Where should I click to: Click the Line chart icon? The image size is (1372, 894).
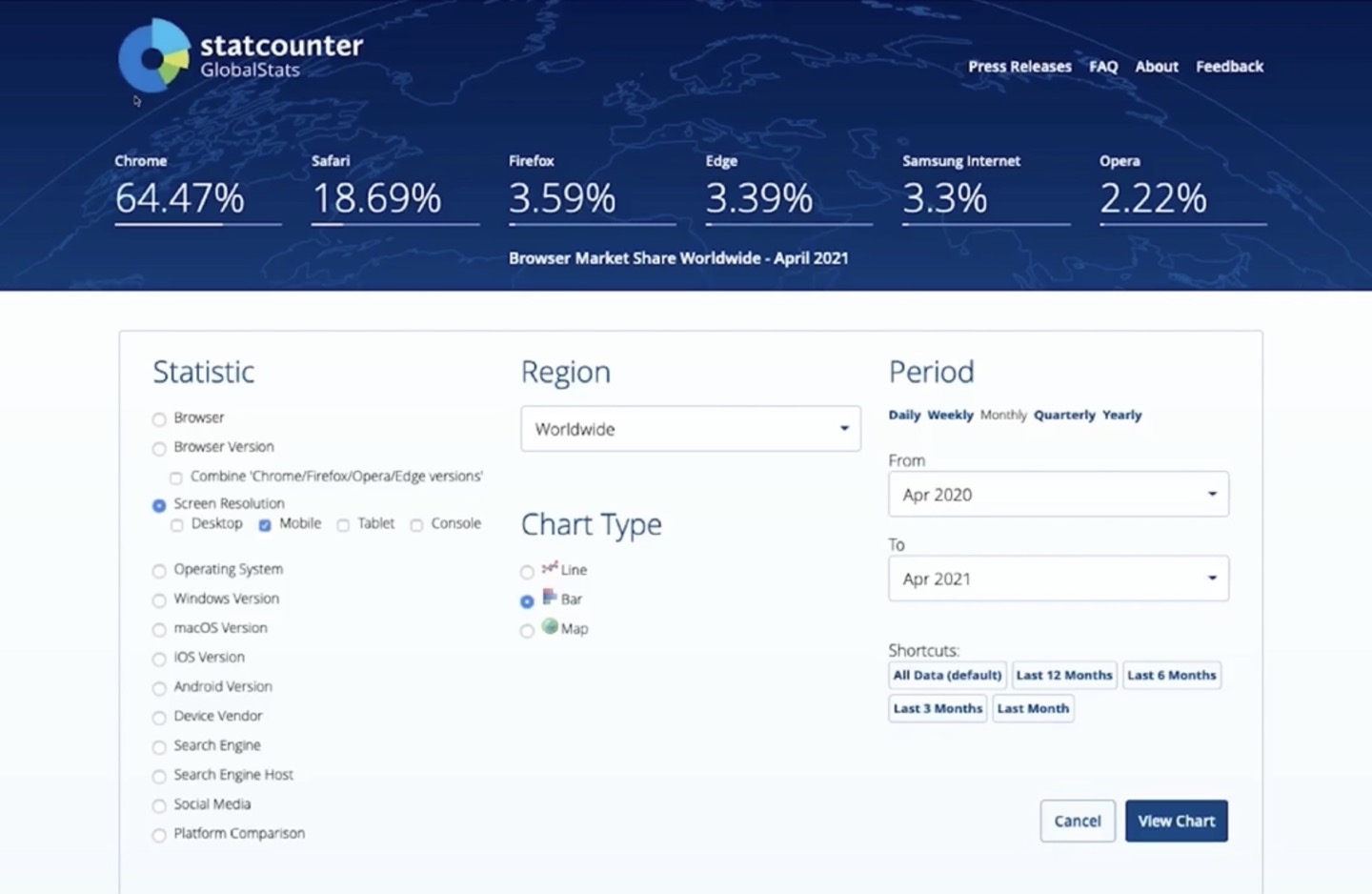click(x=550, y=568)
